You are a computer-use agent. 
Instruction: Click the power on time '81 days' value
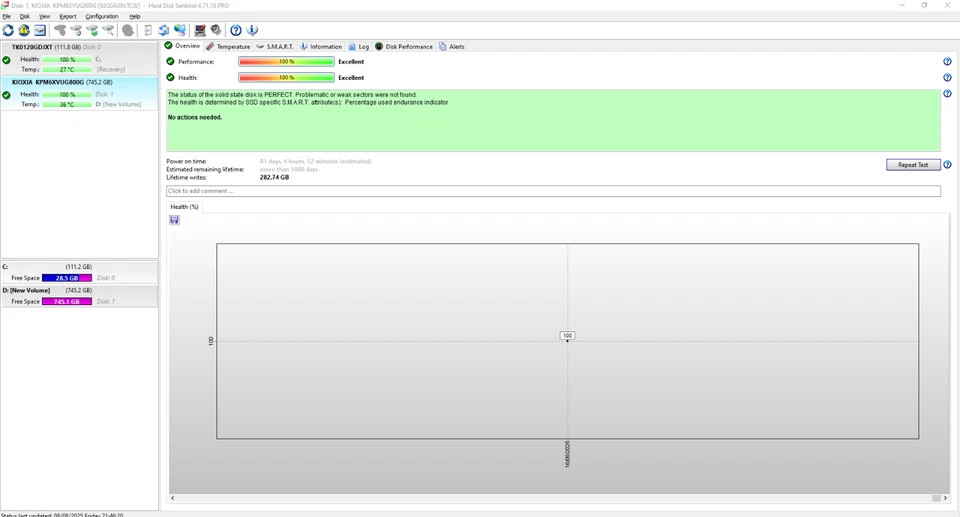pos(315,162)
